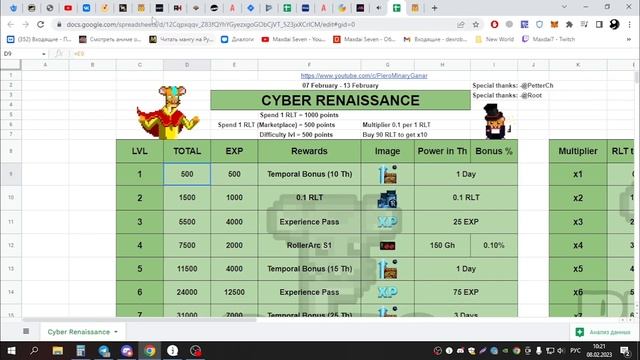Open the New World bookmarks folder

[x=495, y=39]
